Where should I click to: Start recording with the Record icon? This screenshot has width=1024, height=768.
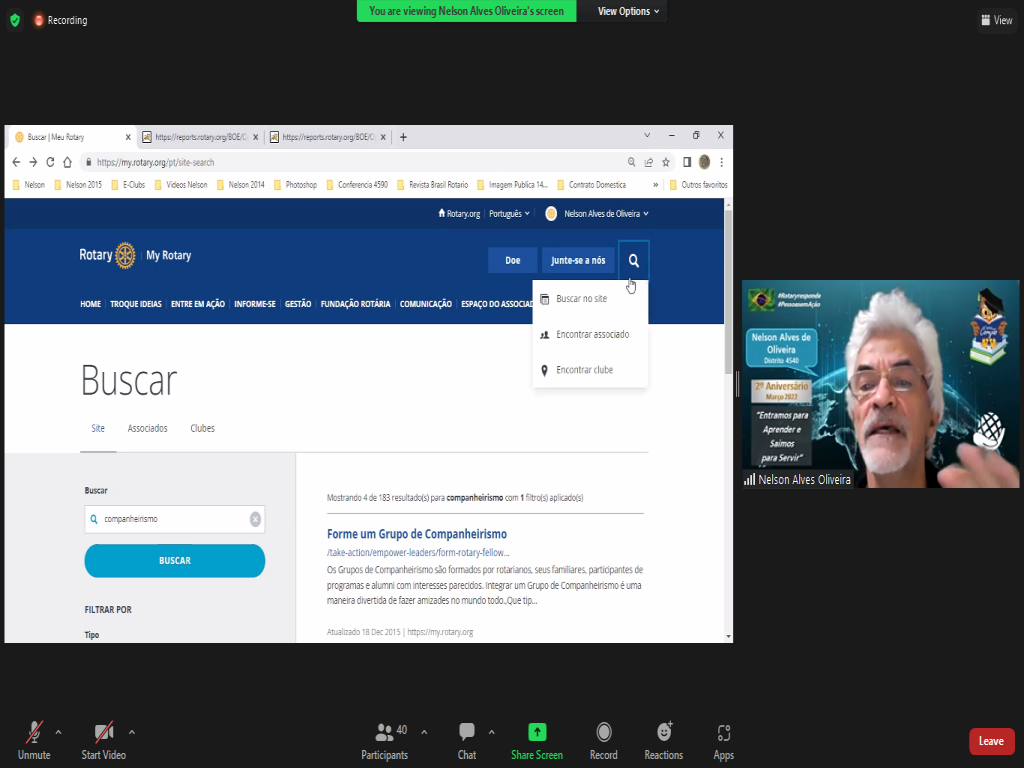(603, 732)
